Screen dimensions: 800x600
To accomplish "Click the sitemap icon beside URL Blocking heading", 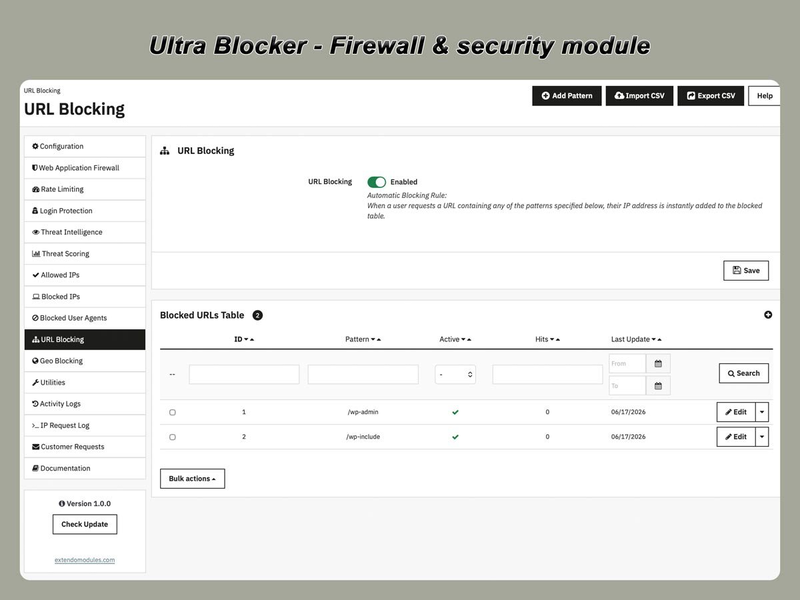I will (164, 151).
